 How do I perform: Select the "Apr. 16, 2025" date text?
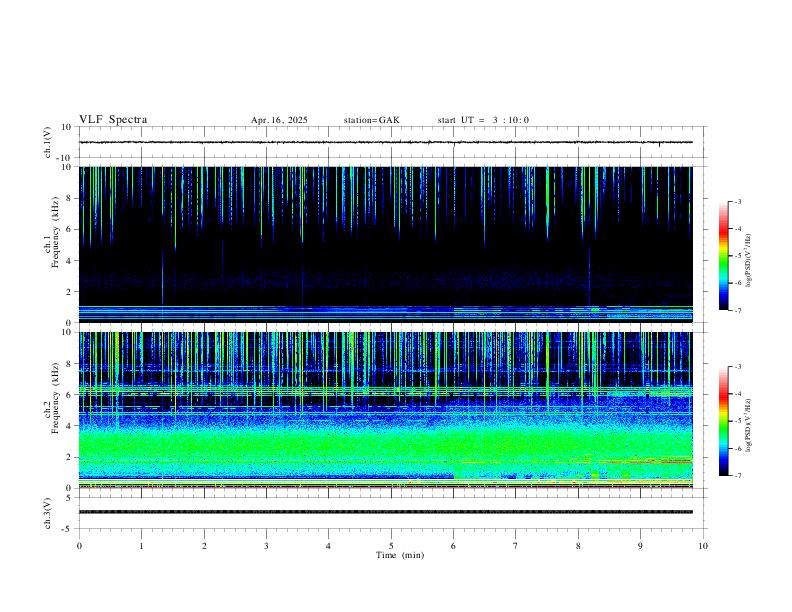279,120
